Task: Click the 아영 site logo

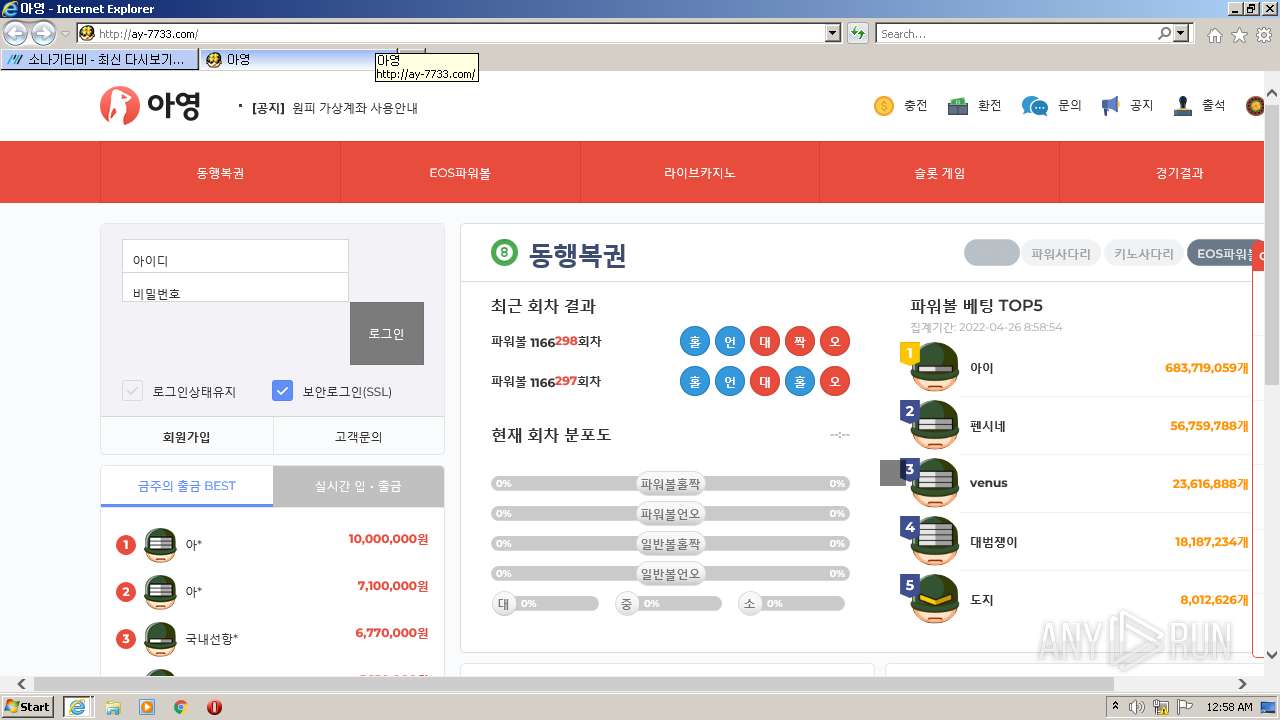Action: point(150,105)
